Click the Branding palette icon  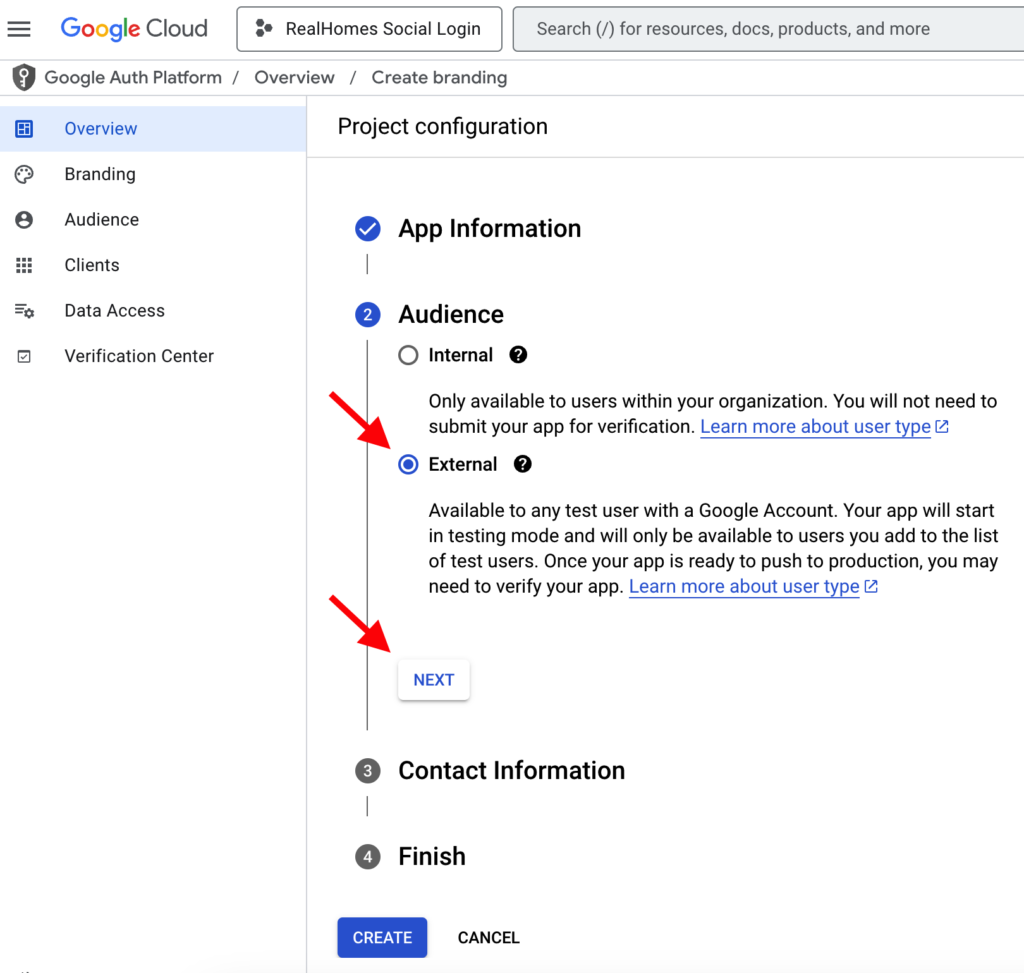24,174
